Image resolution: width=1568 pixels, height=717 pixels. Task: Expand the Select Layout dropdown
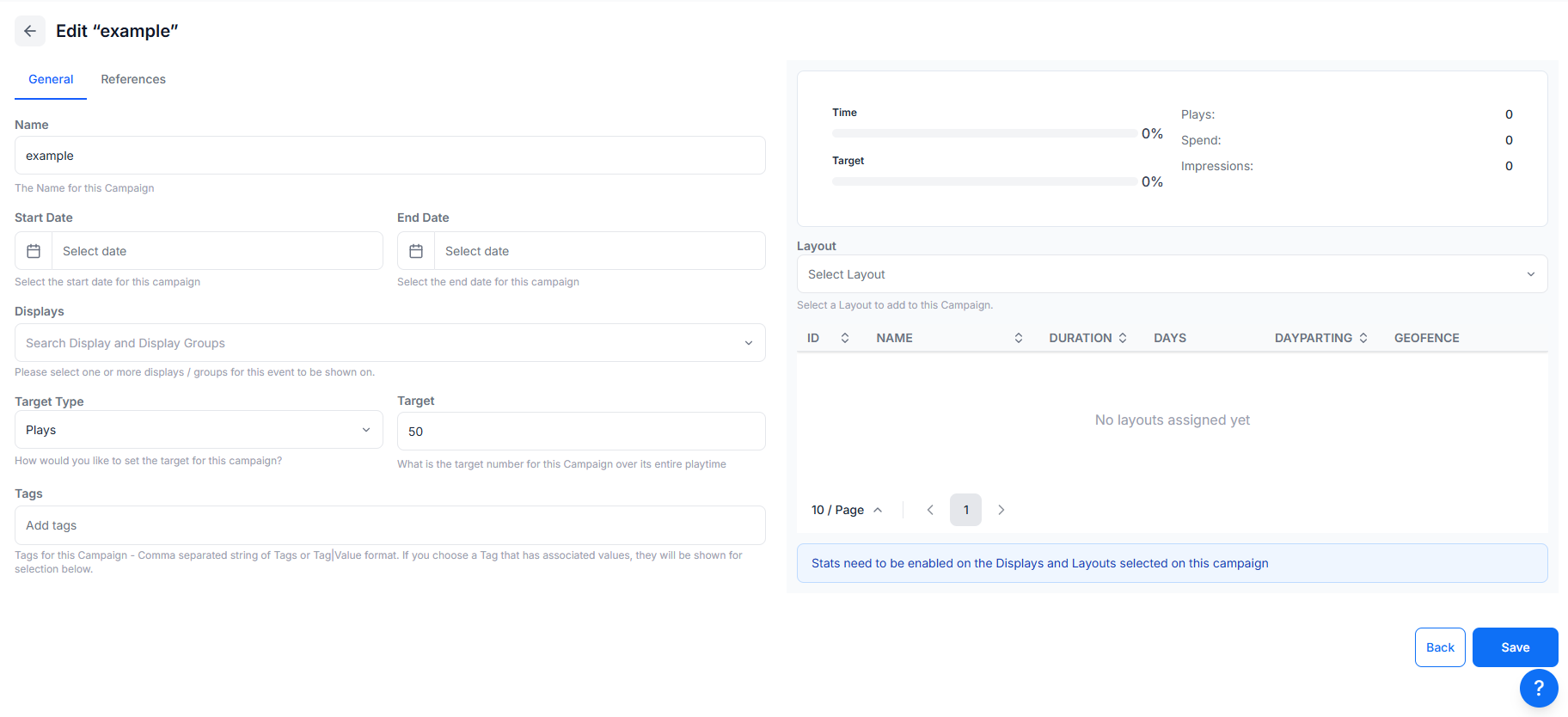tap(1173, 274)
